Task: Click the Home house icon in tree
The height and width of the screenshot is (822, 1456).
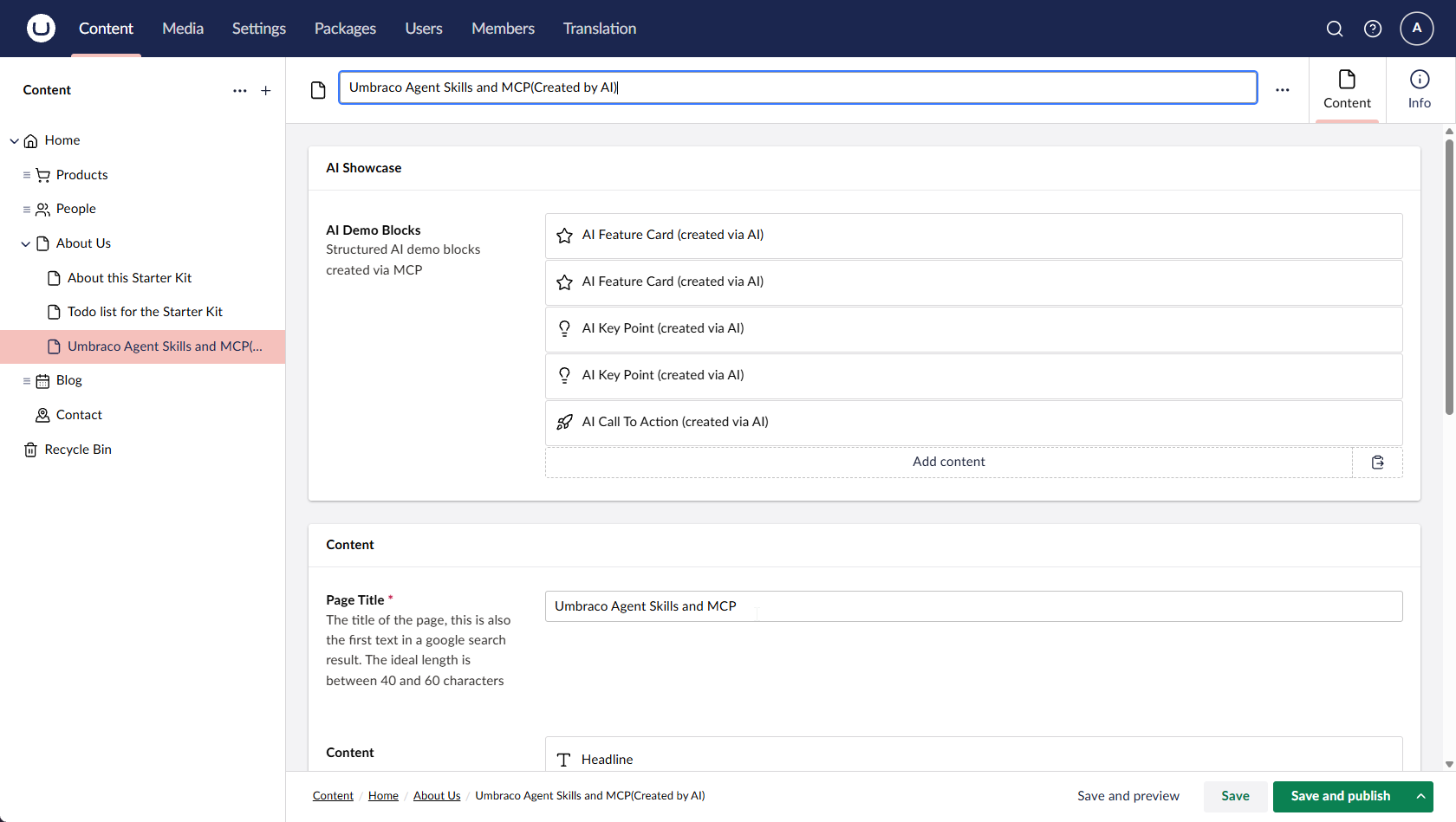Action: coord(30,140)
